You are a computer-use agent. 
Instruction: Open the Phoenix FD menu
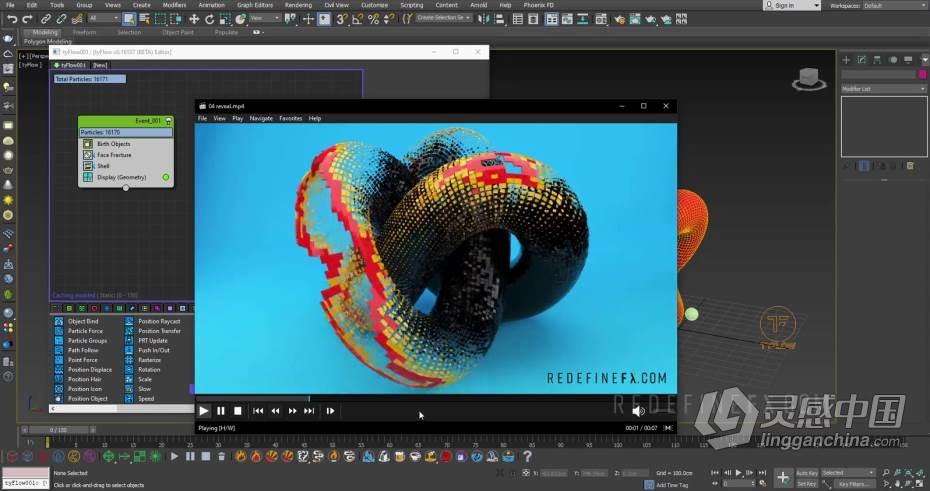539,5
